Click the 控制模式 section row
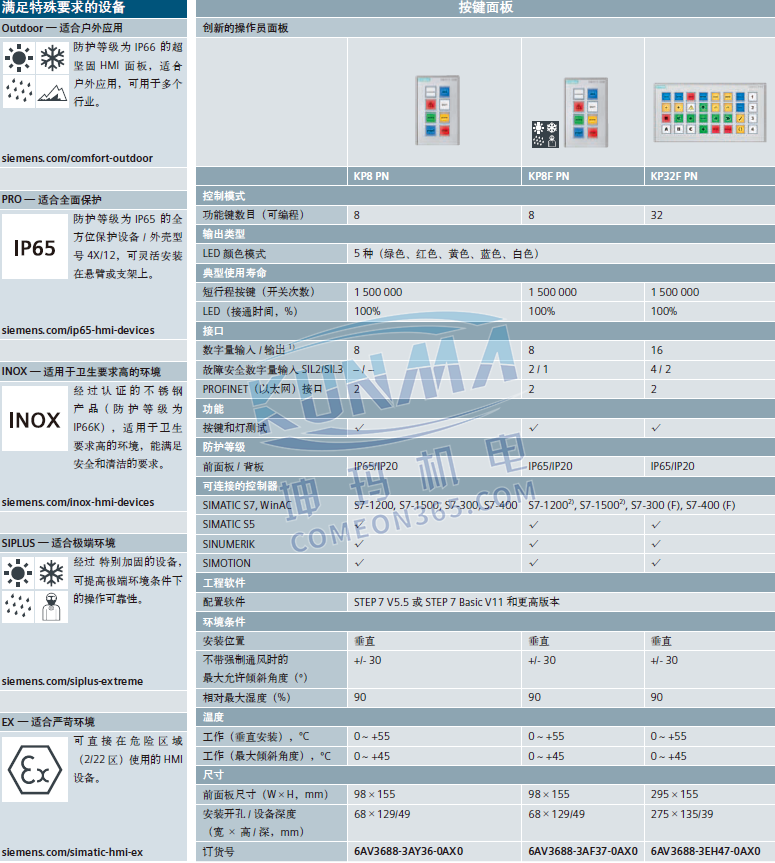Viewport: 775px width, 863px height. click(x=485, y=195)
